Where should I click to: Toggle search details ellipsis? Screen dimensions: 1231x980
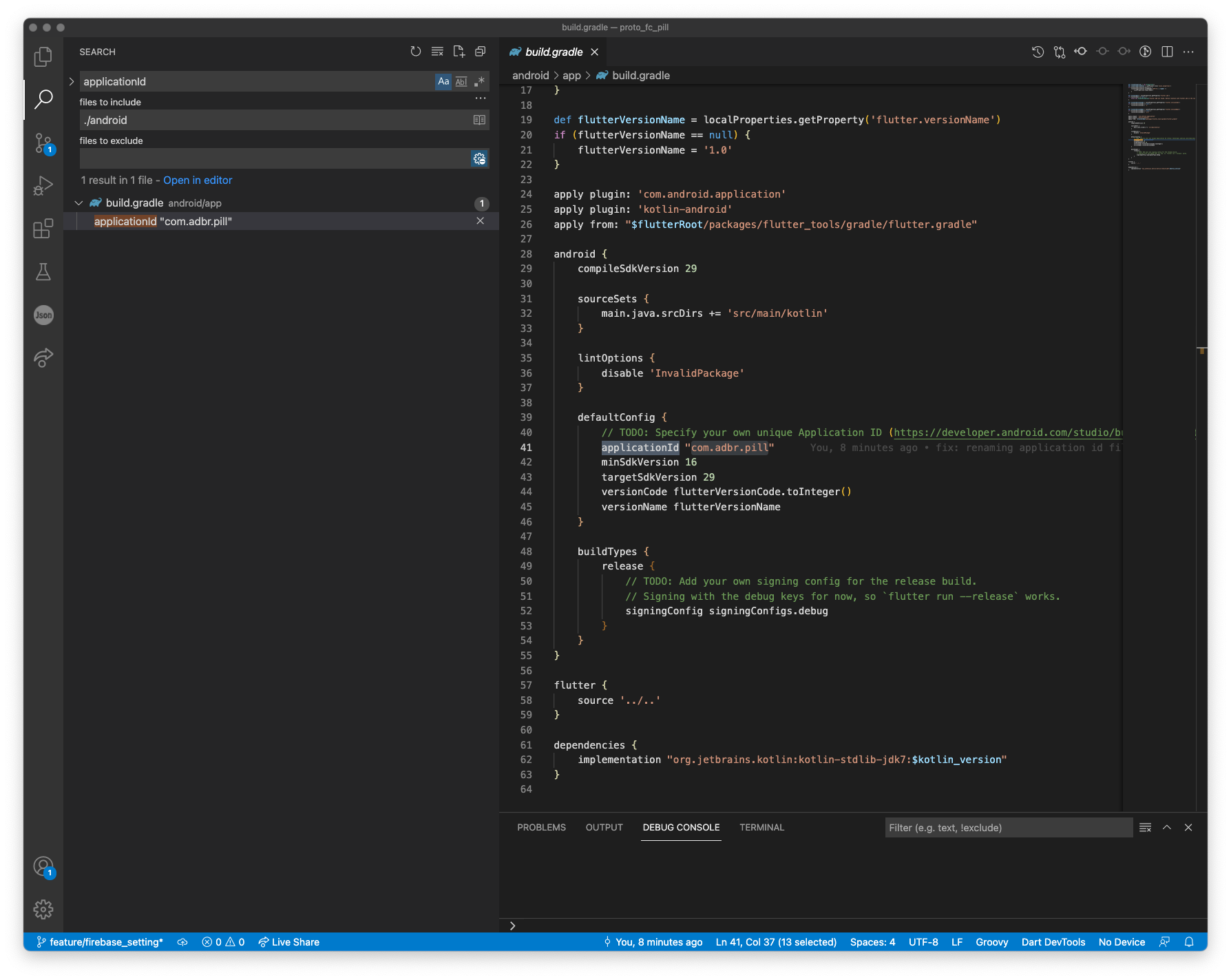[x=481, y=98]
